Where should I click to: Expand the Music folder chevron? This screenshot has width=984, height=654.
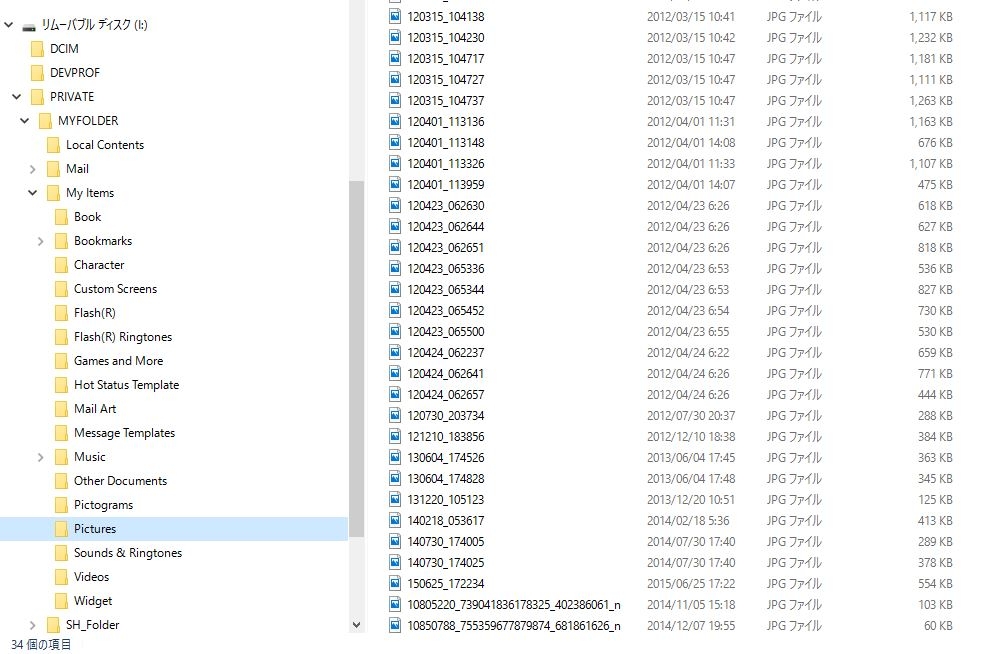click(40, 457)
